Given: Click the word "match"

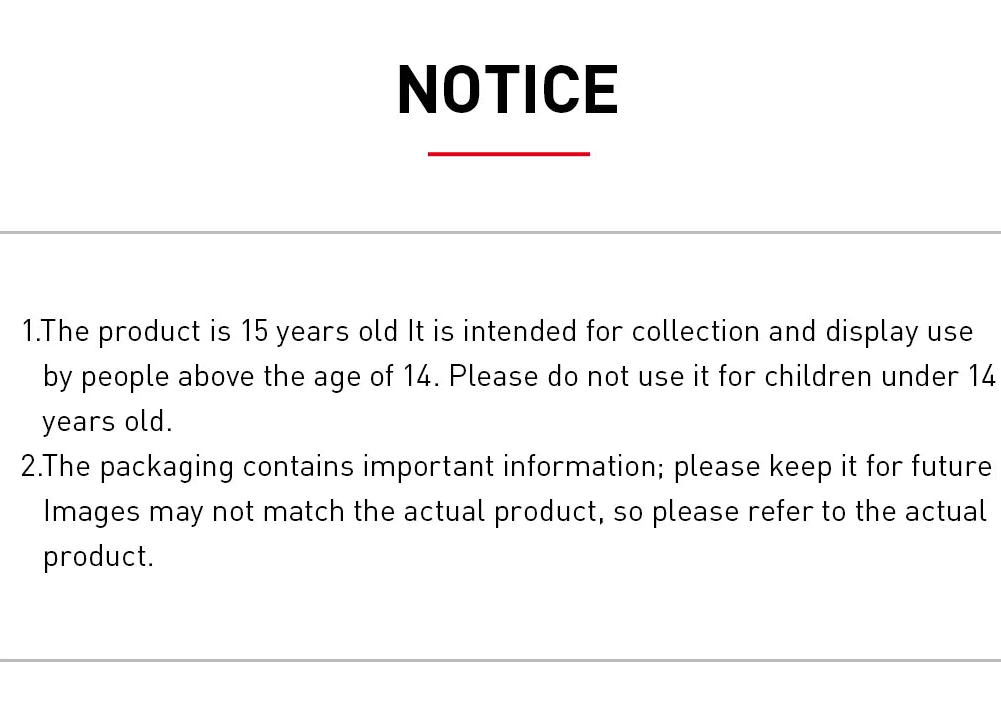Looking at the screenshot, I should click(303, 511).
